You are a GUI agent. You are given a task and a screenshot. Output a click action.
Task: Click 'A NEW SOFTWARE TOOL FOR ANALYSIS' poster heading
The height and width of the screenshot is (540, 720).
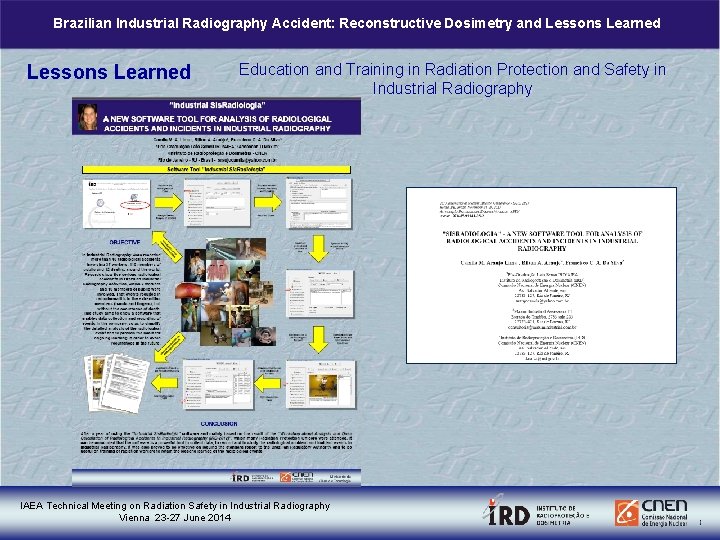click(217, 124)
